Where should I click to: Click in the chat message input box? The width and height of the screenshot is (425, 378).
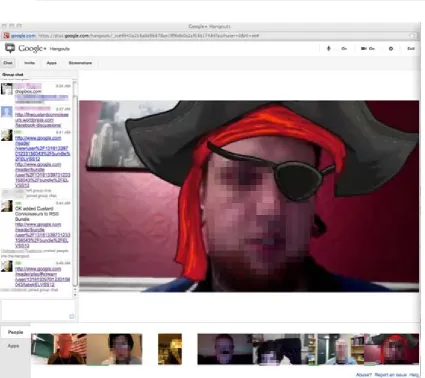click(38, 310)
